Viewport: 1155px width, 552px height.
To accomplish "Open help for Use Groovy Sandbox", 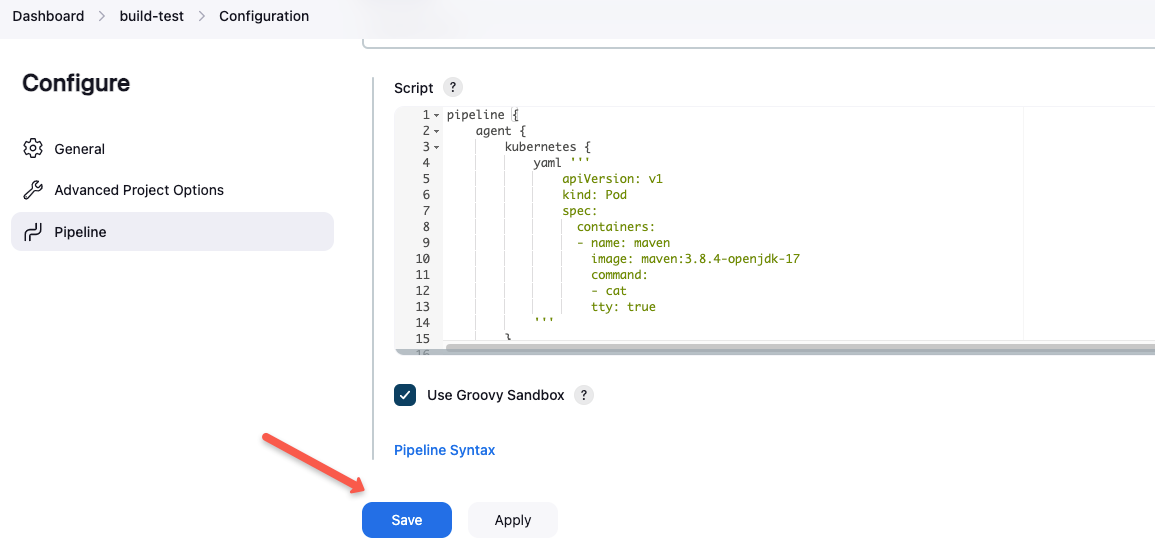I will (584, 395).
